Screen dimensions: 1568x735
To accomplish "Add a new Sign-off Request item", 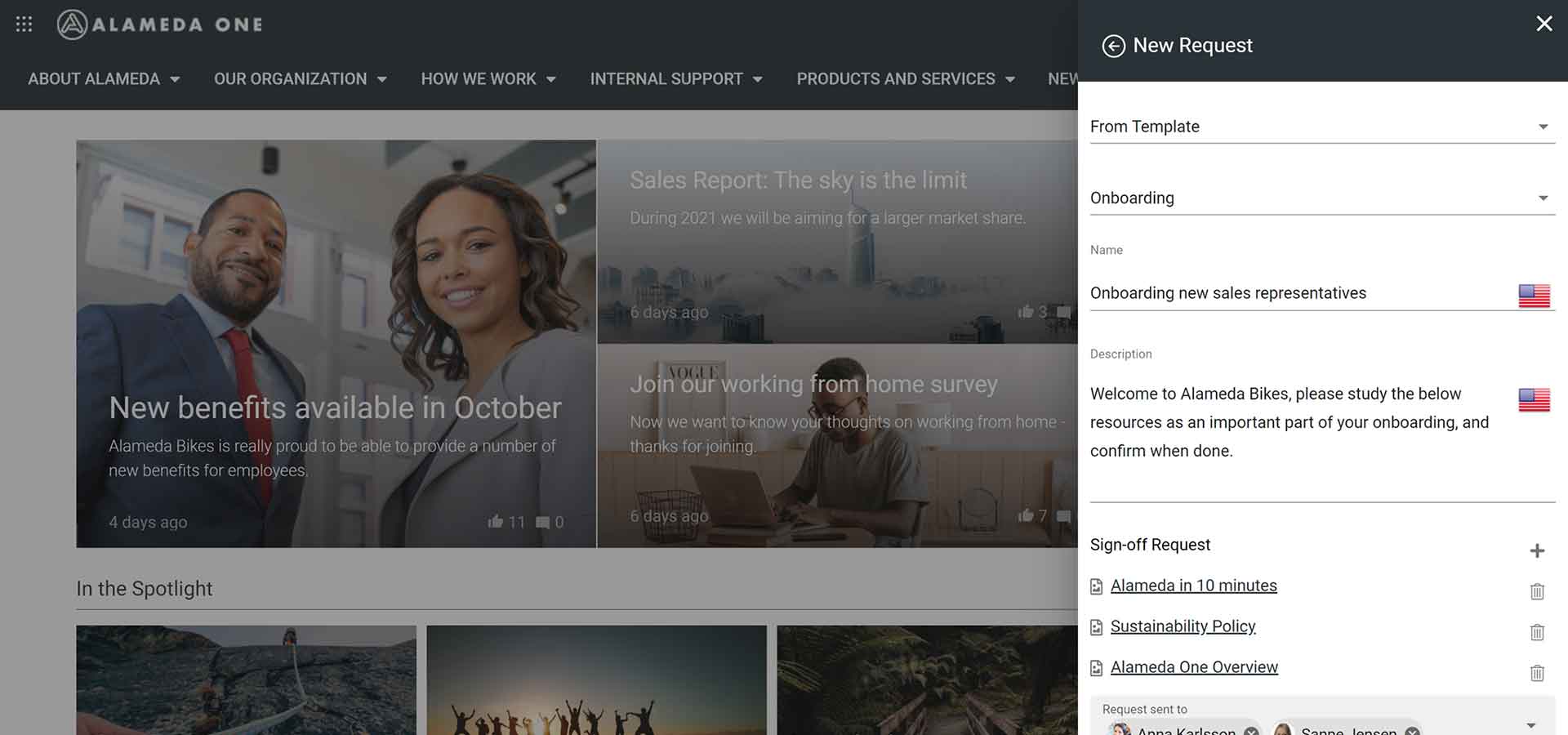I will point(1537,550).
